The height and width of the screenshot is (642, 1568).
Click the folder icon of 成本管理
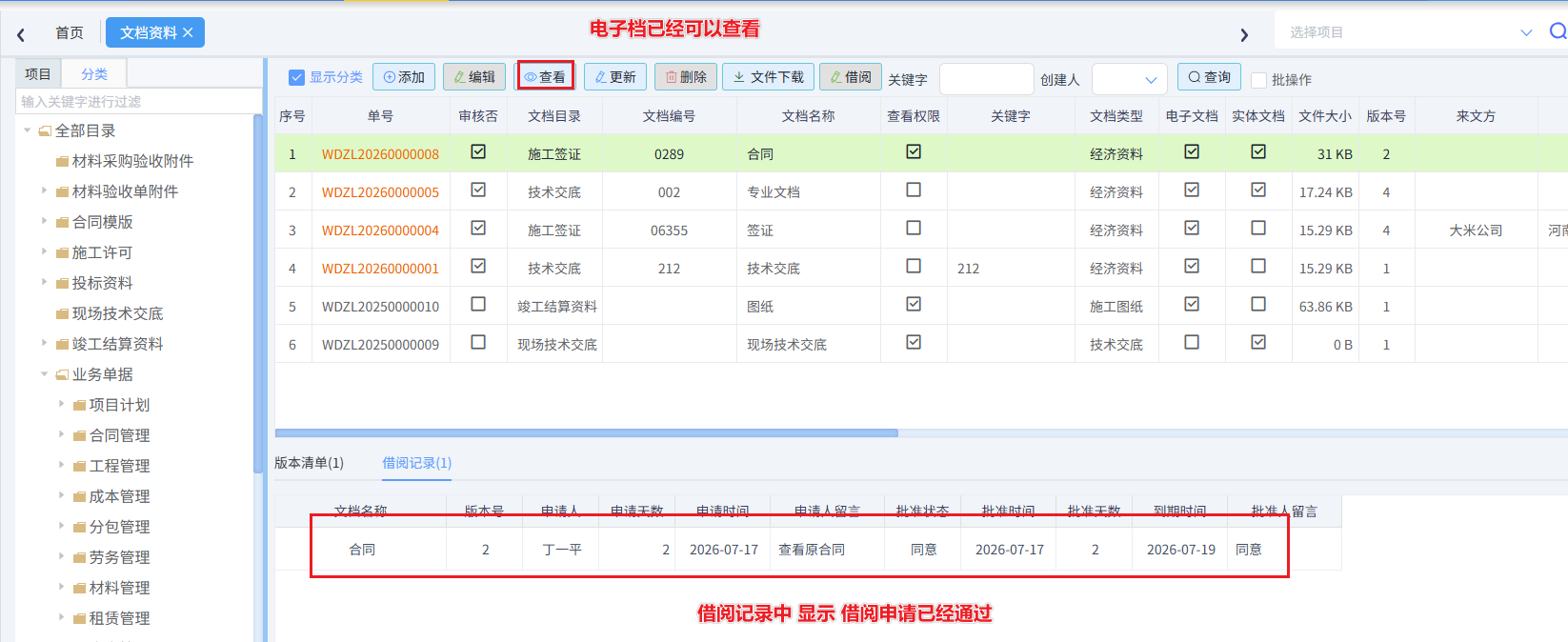tap(79, 496)
